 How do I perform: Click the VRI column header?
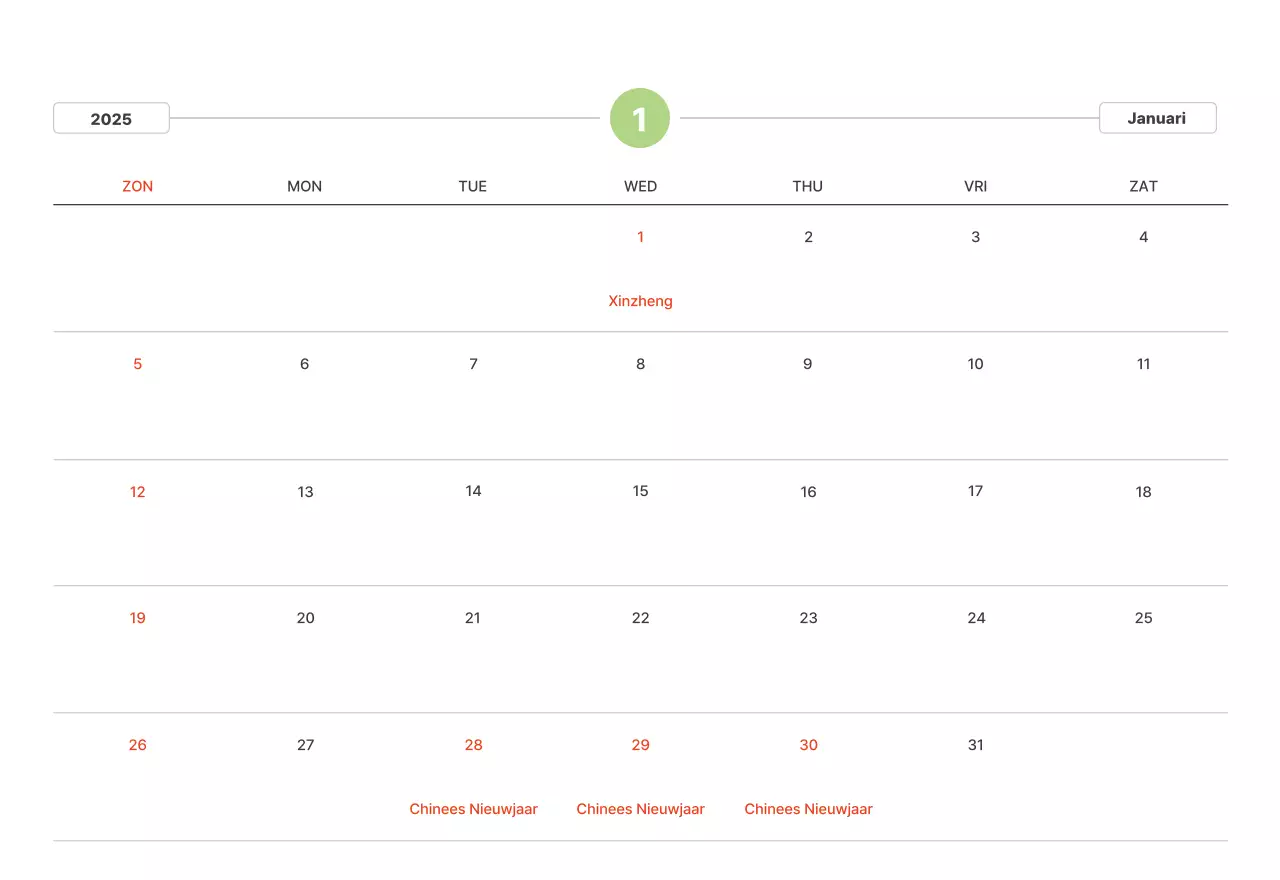(976, 186)
